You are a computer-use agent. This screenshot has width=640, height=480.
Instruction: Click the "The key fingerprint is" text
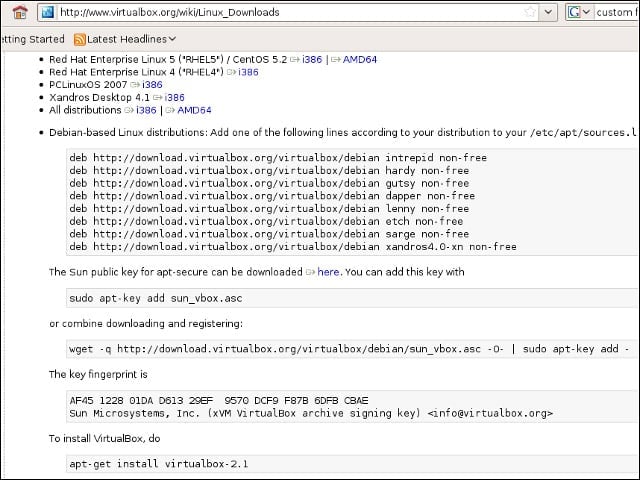coord(98,375)
